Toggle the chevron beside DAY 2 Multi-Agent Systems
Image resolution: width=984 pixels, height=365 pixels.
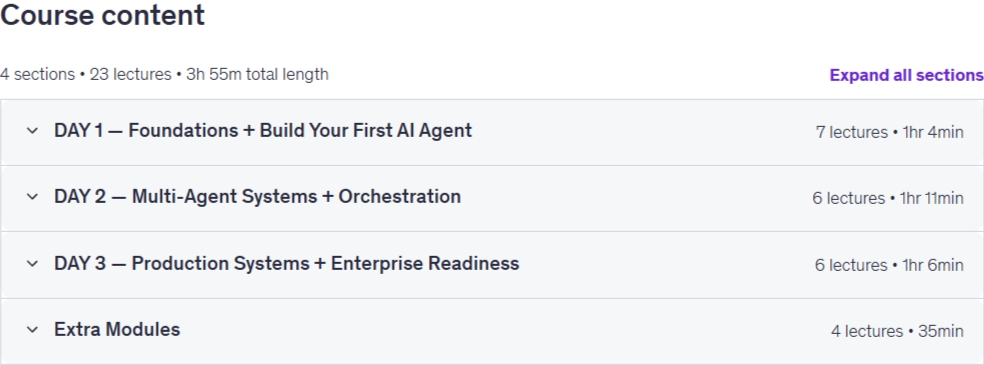click(32, 196)
